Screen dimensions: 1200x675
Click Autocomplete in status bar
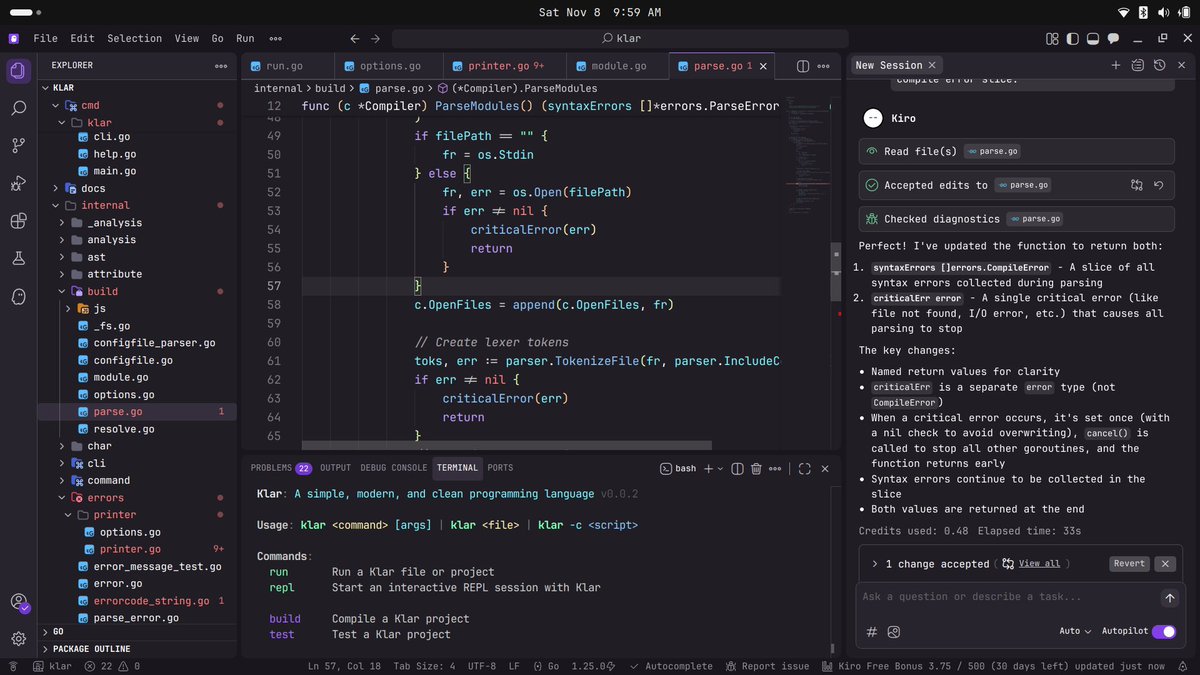coord(671,666)
